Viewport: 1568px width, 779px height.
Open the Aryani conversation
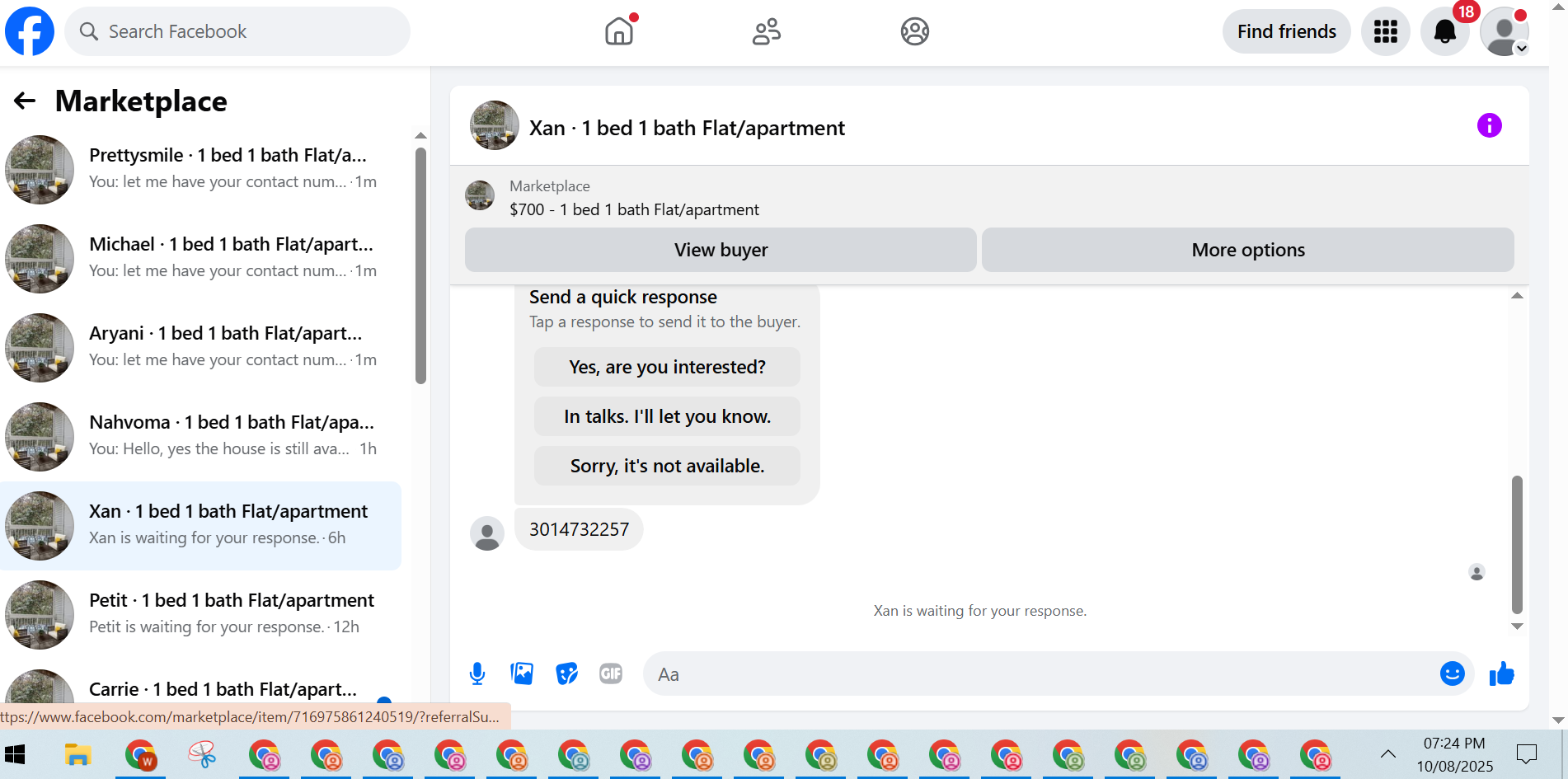(x=201, y=346)
